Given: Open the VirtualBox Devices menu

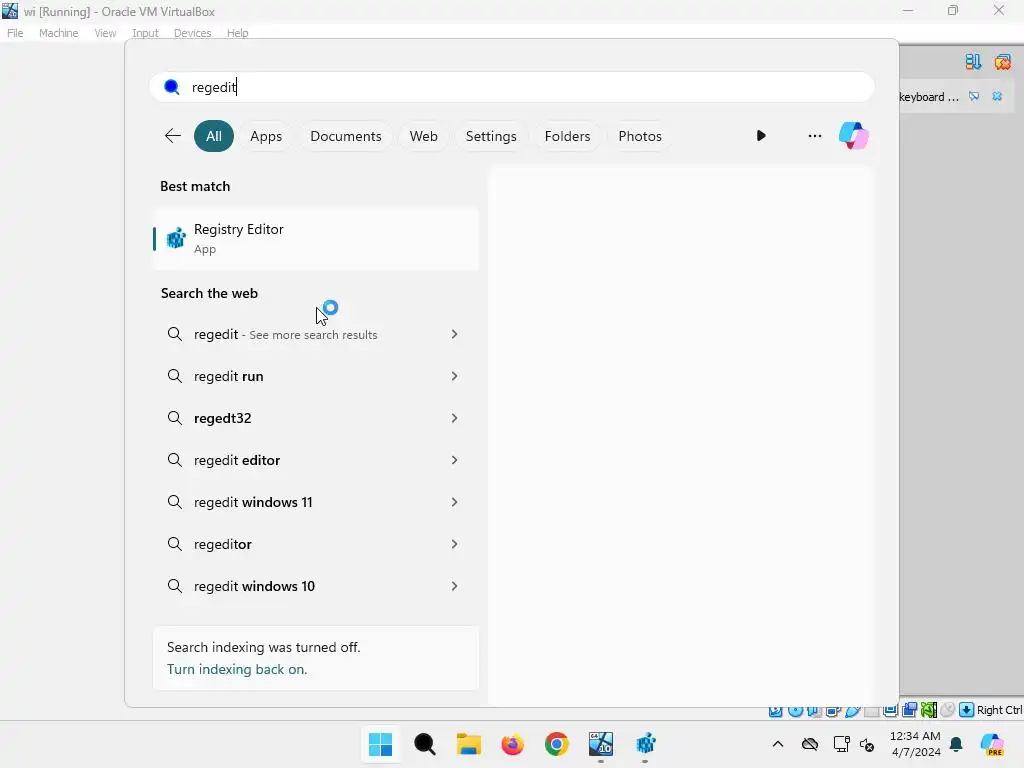Looking at the screenshot, I should click(x=192, y=33).
